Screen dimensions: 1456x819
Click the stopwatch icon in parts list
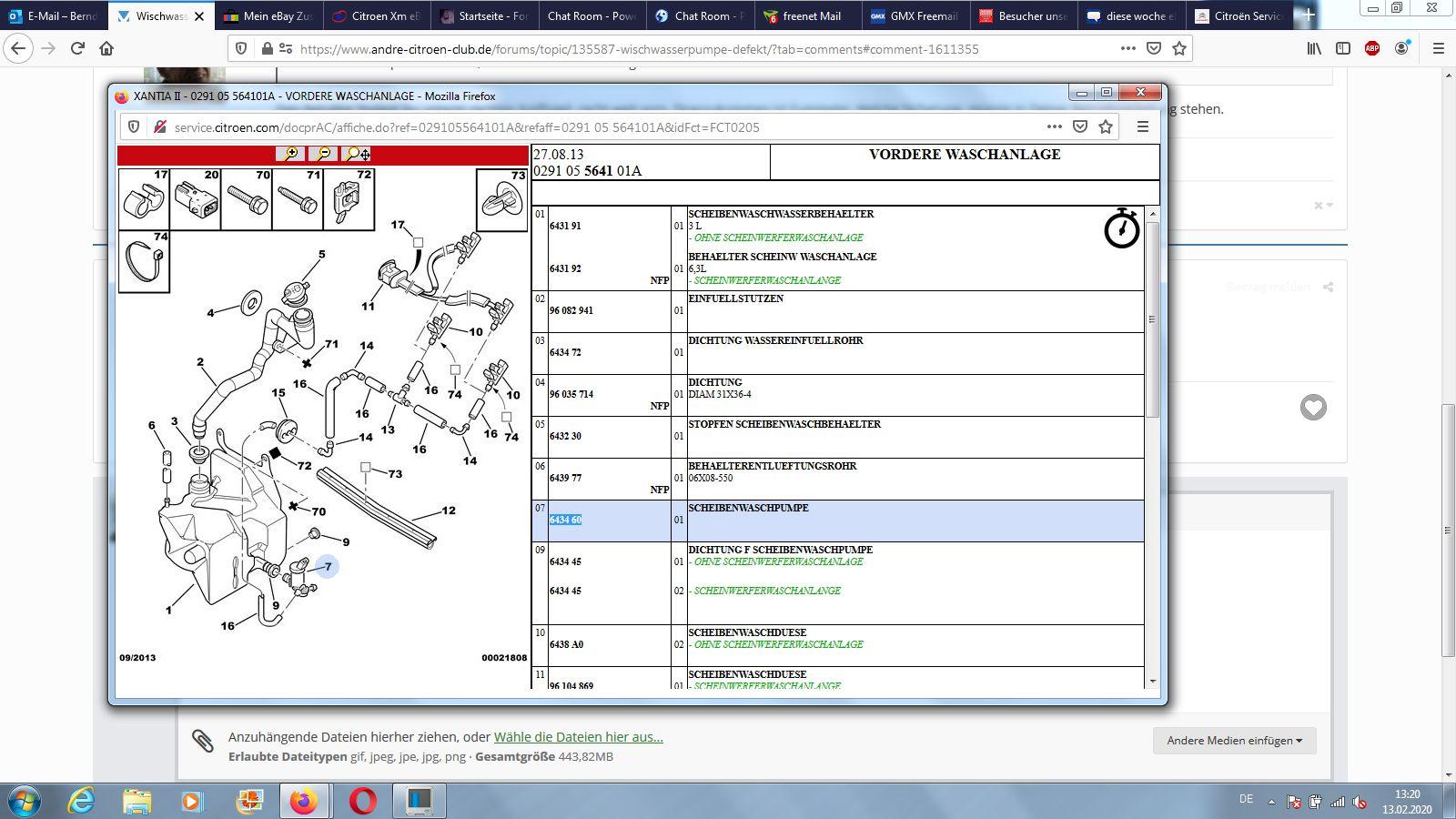pyautogui.click(x=1121, y=228)
